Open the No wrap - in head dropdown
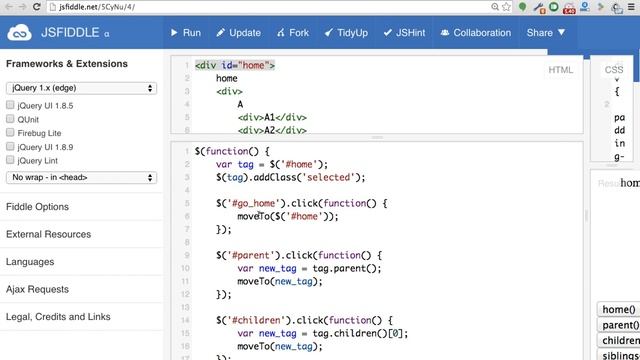 coord(81,178)
